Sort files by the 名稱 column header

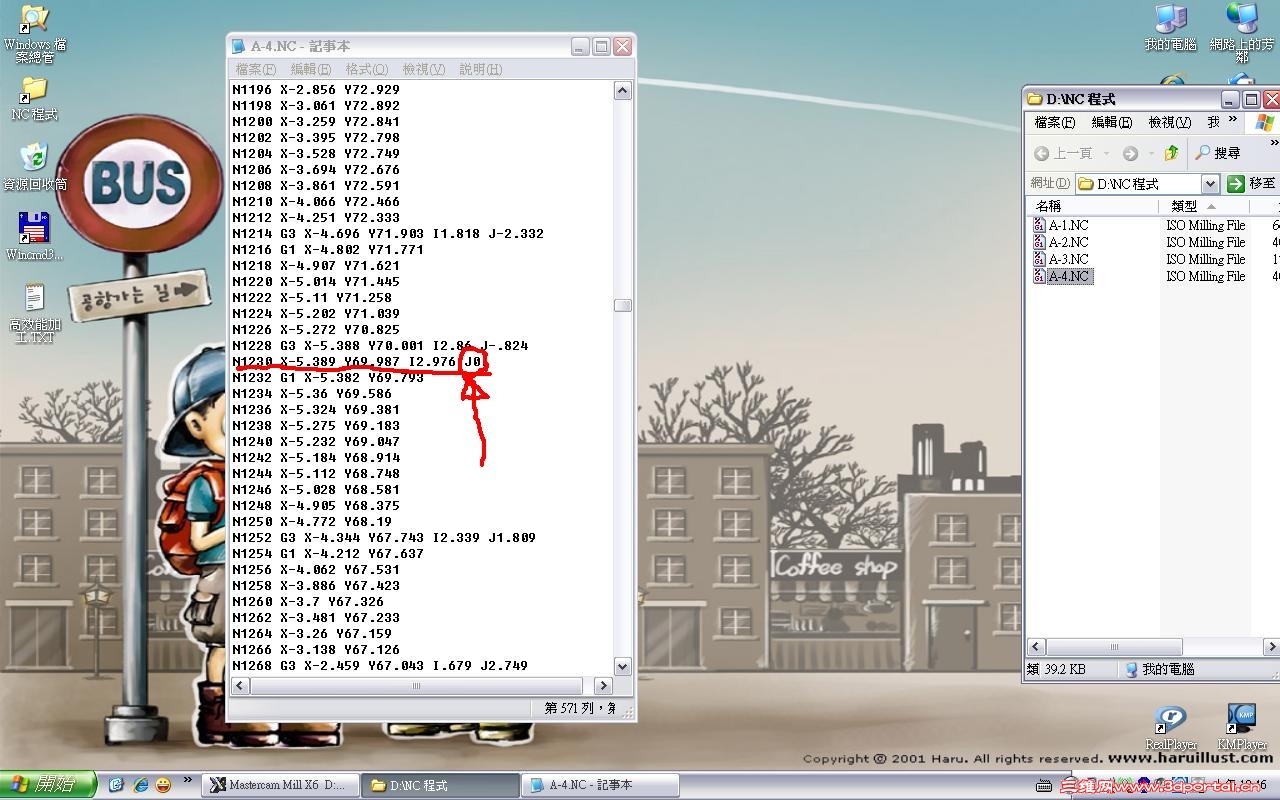[1093, 206]
